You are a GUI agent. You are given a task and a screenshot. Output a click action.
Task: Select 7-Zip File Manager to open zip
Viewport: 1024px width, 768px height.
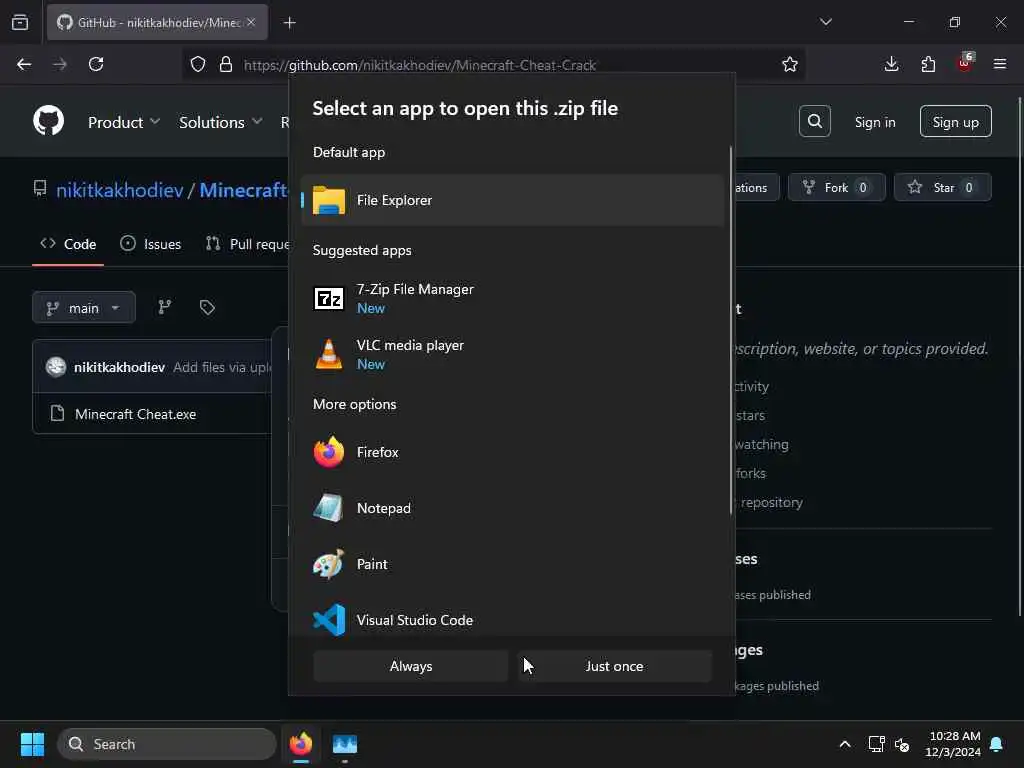(x=512, y=298)
